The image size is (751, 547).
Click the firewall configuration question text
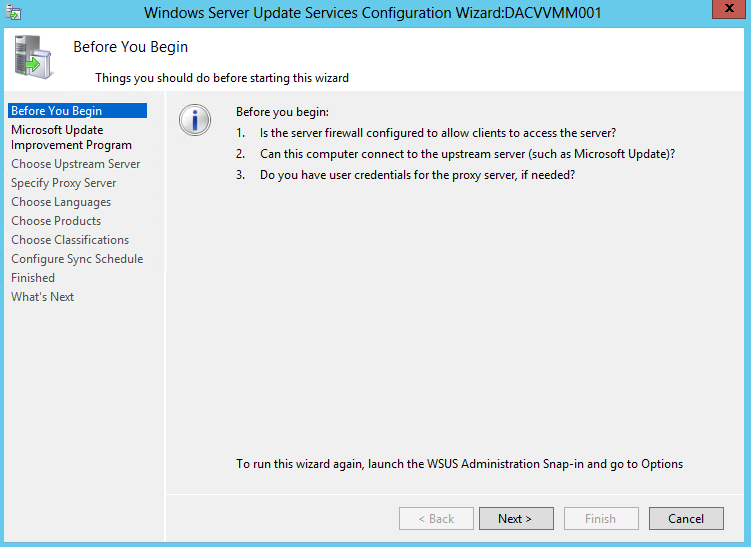click(x=438, y=133)
